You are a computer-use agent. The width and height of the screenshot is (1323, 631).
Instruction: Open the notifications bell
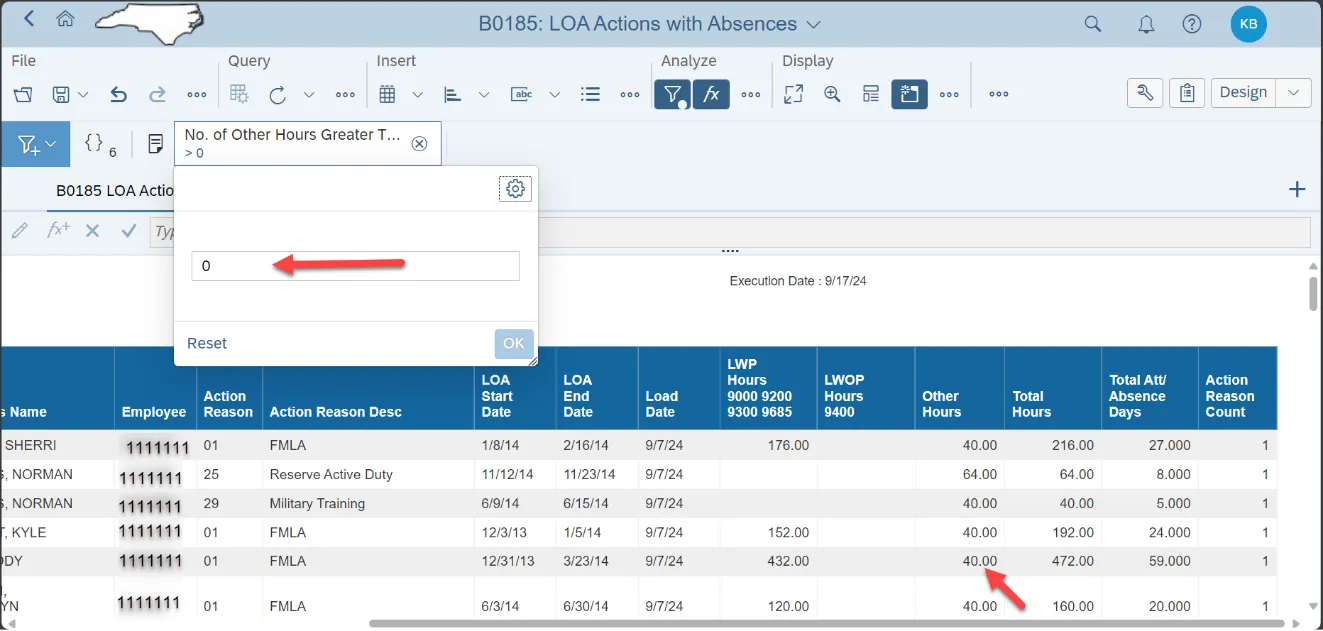coord(1147,24)
